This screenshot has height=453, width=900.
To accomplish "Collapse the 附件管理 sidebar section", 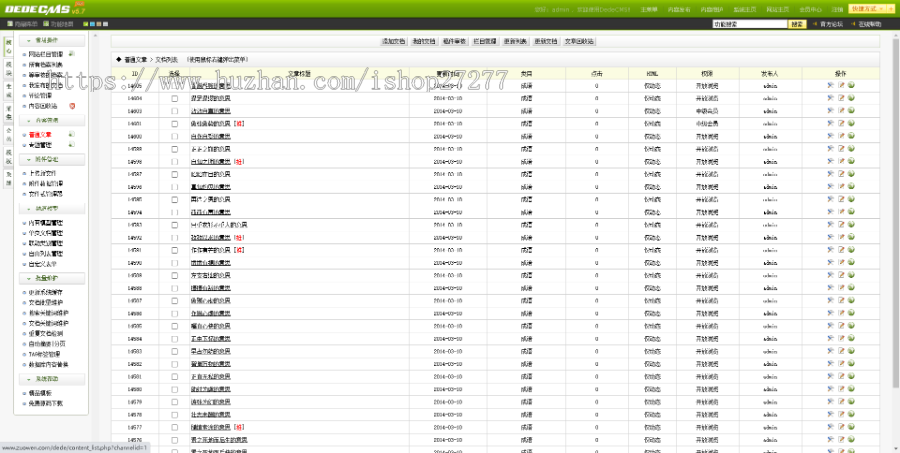I will [52, 159].
